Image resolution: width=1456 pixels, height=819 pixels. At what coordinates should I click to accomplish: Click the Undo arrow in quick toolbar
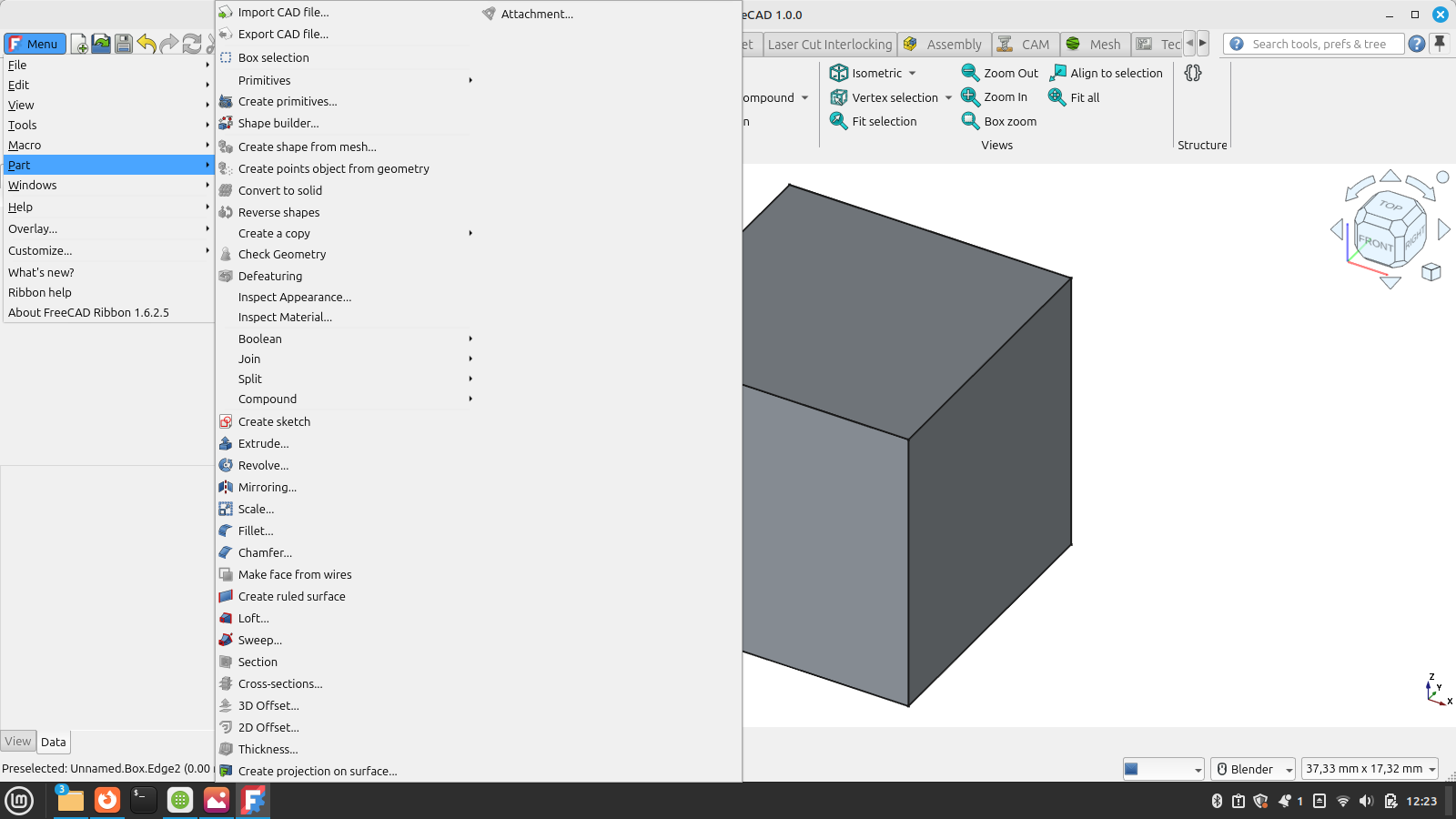point(147,44)
